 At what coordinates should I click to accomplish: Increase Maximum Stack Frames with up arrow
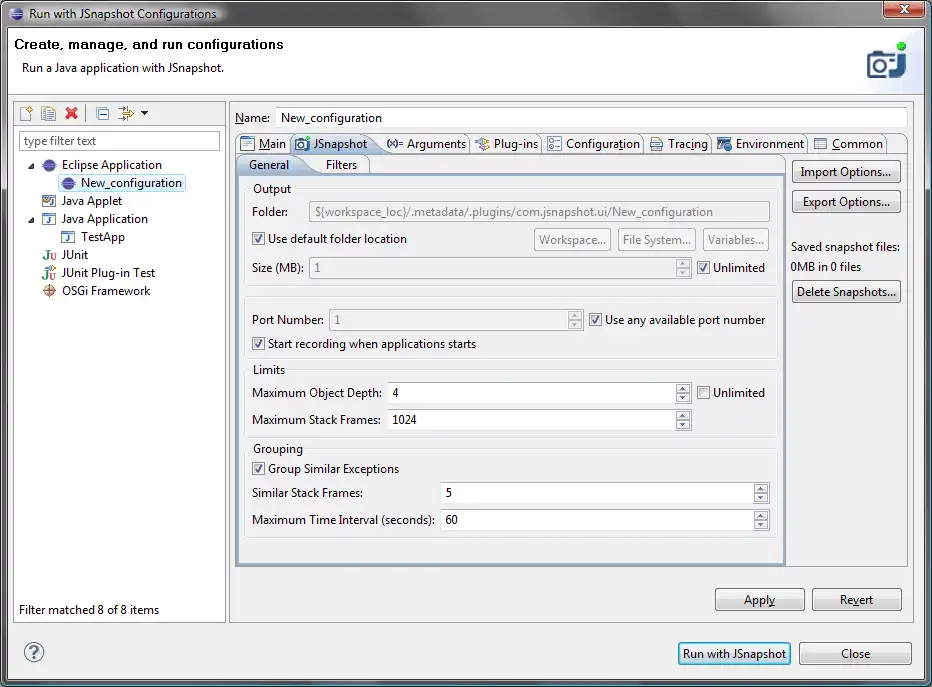click(x=683, y=415)
